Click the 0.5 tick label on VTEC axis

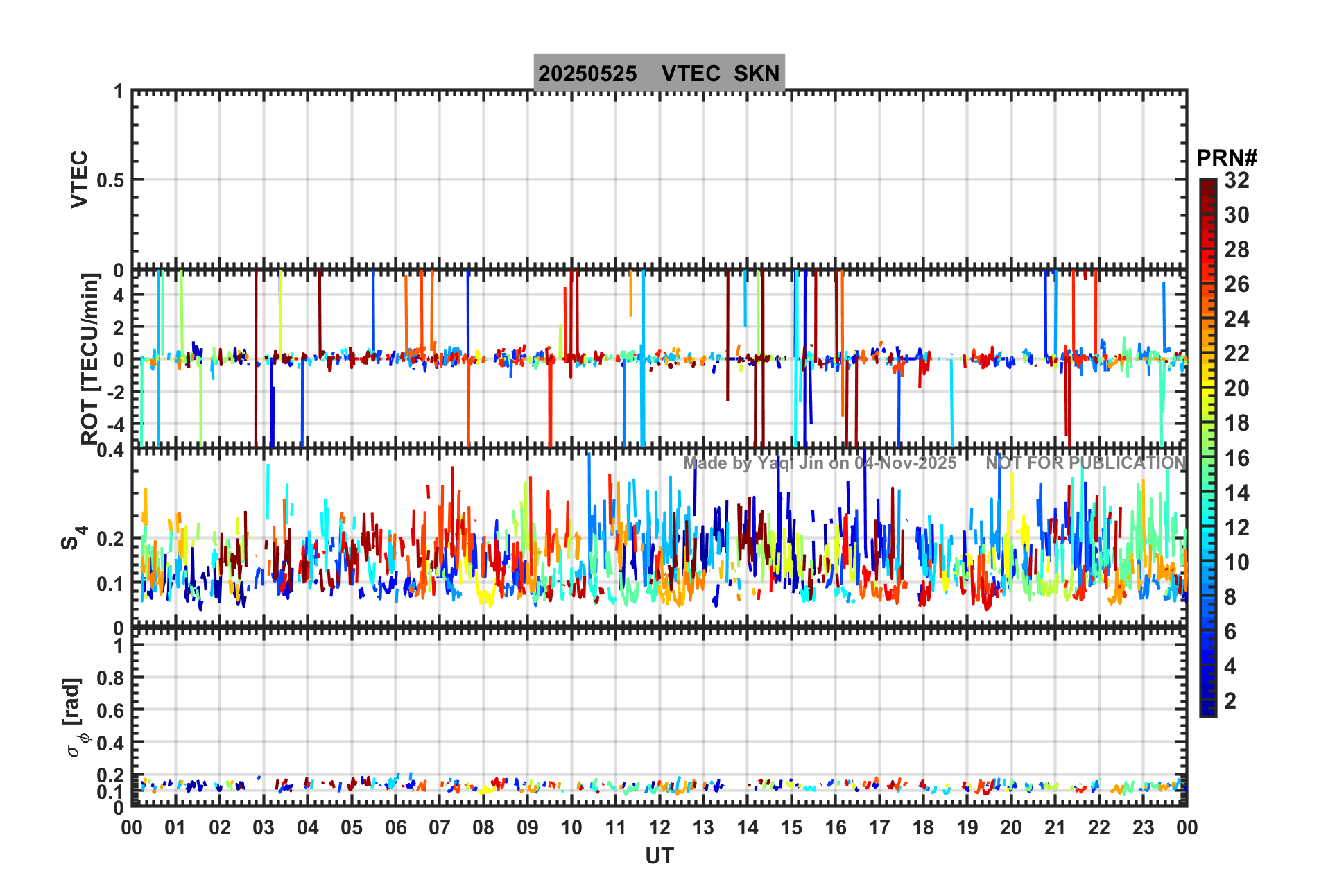pos(110,180)
